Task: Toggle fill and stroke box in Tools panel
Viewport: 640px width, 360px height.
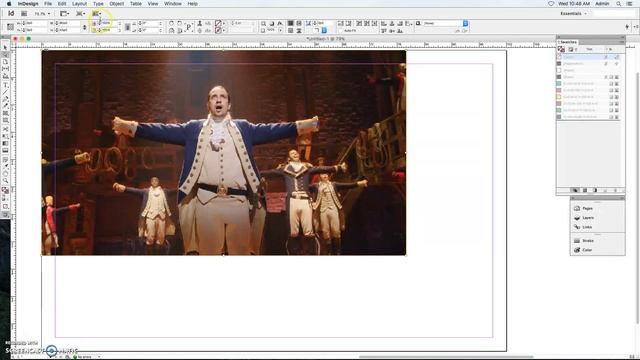Action: point(5,190)
